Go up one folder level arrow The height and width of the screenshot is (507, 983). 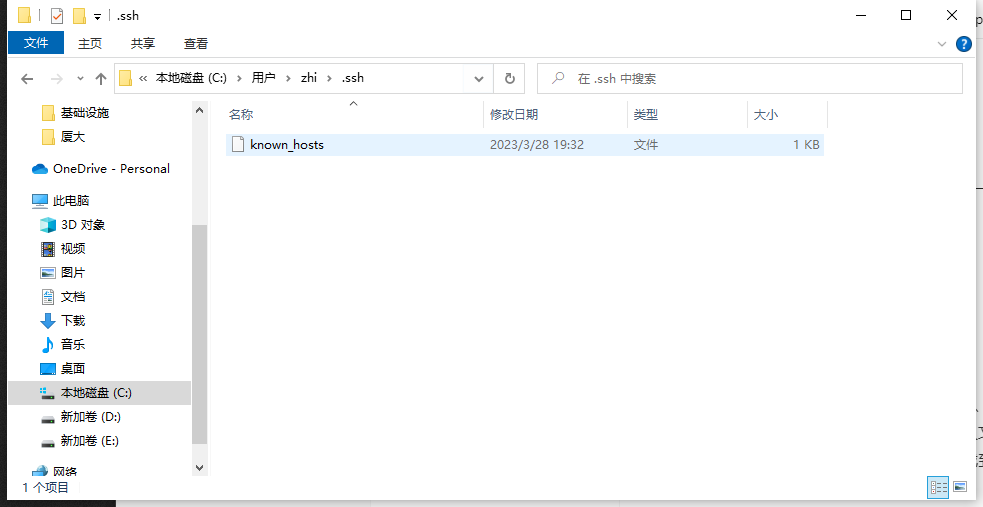tap(100, 78)
